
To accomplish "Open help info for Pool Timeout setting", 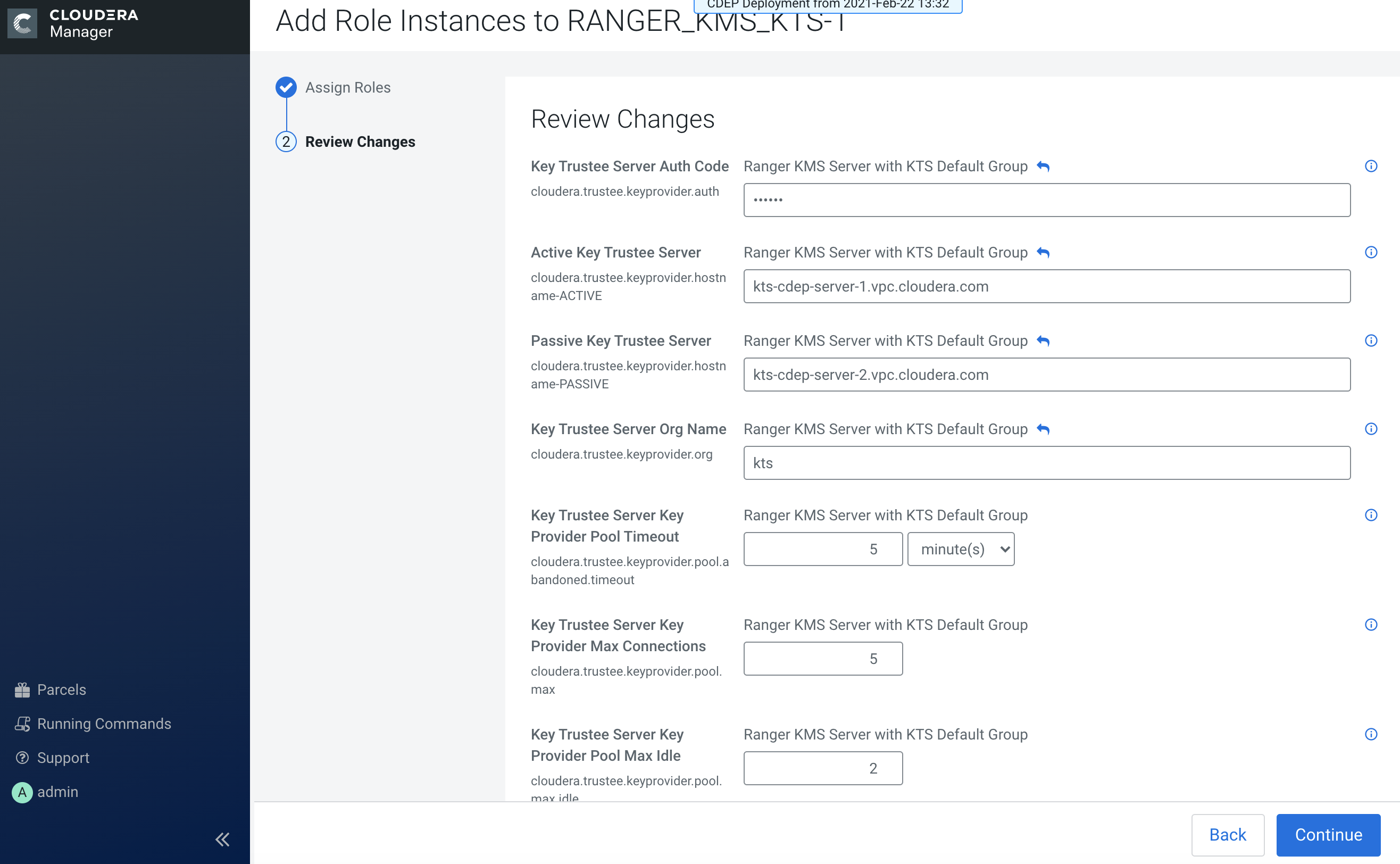I will tap(1370, 516).
